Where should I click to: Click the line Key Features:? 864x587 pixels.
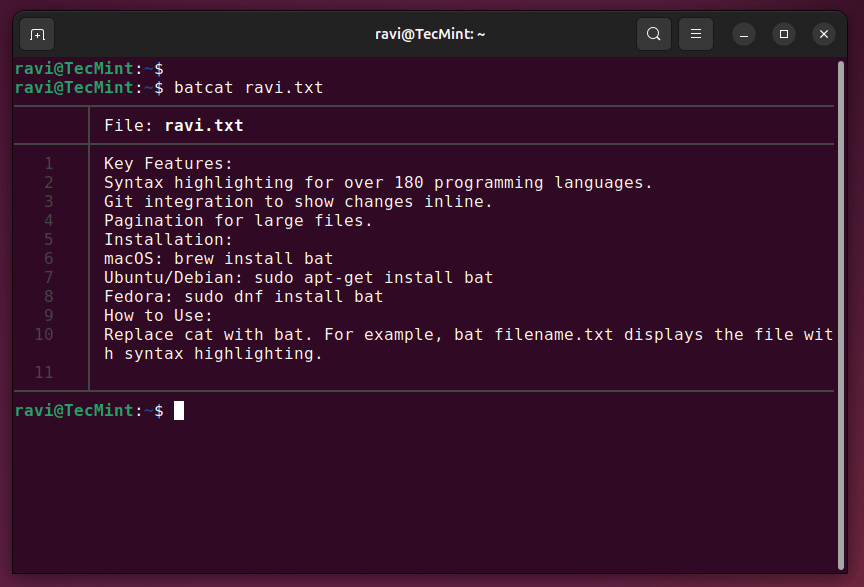click(x=169, y=164)
